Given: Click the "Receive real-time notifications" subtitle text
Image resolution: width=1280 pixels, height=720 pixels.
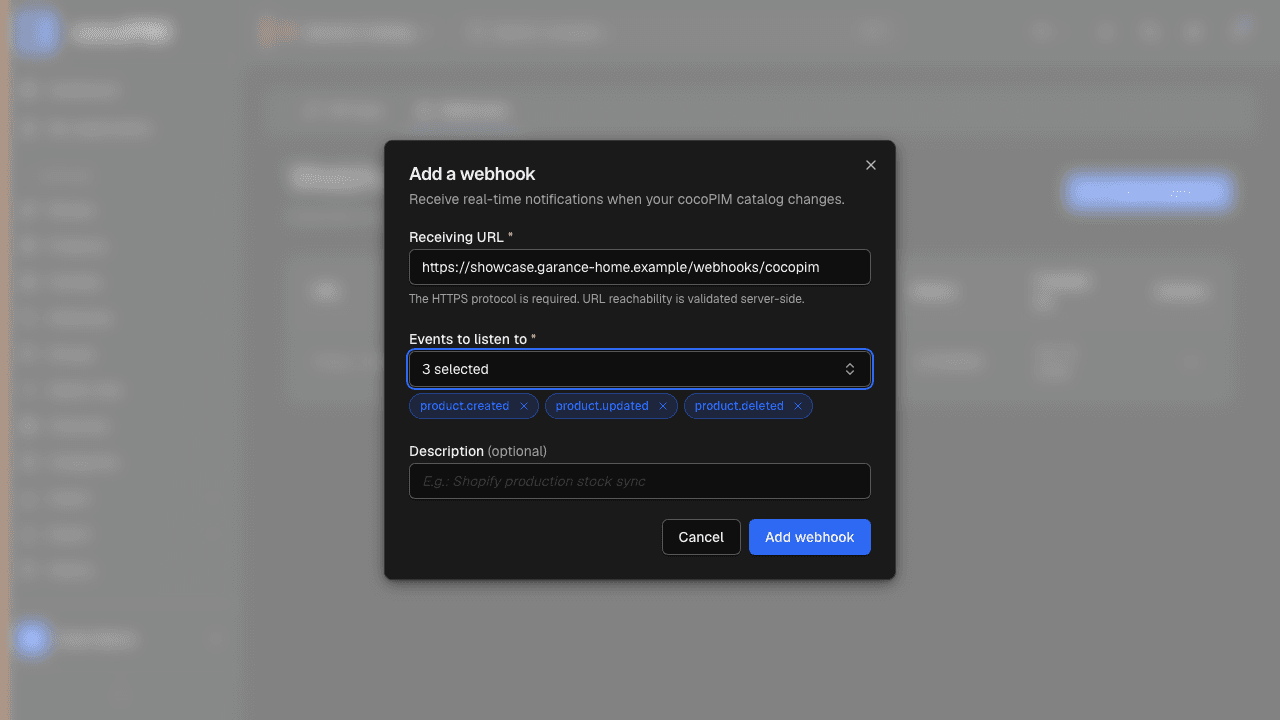Looking at the screenshot, I should pos(627,199).
